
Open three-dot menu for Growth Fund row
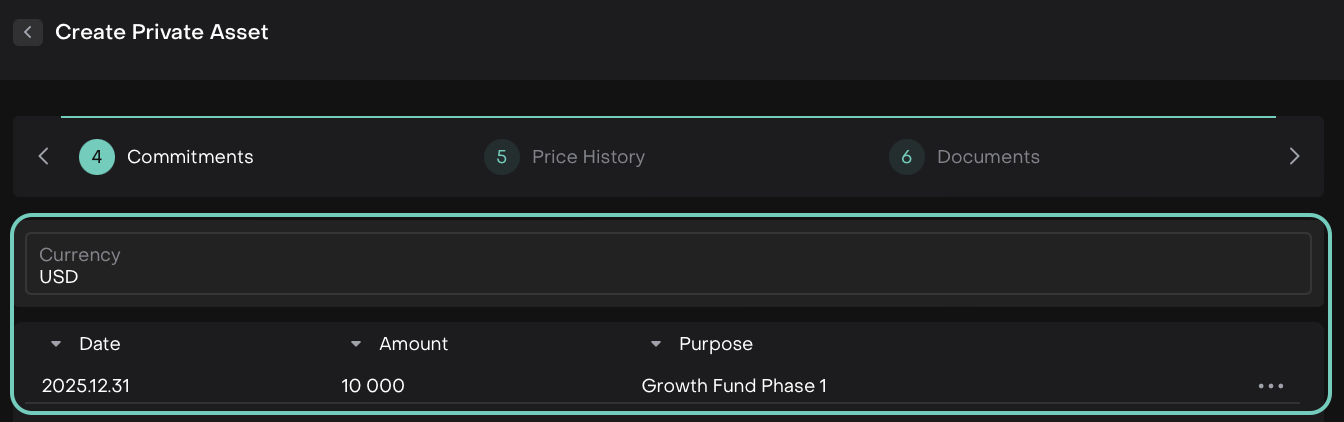(1270, 386)
